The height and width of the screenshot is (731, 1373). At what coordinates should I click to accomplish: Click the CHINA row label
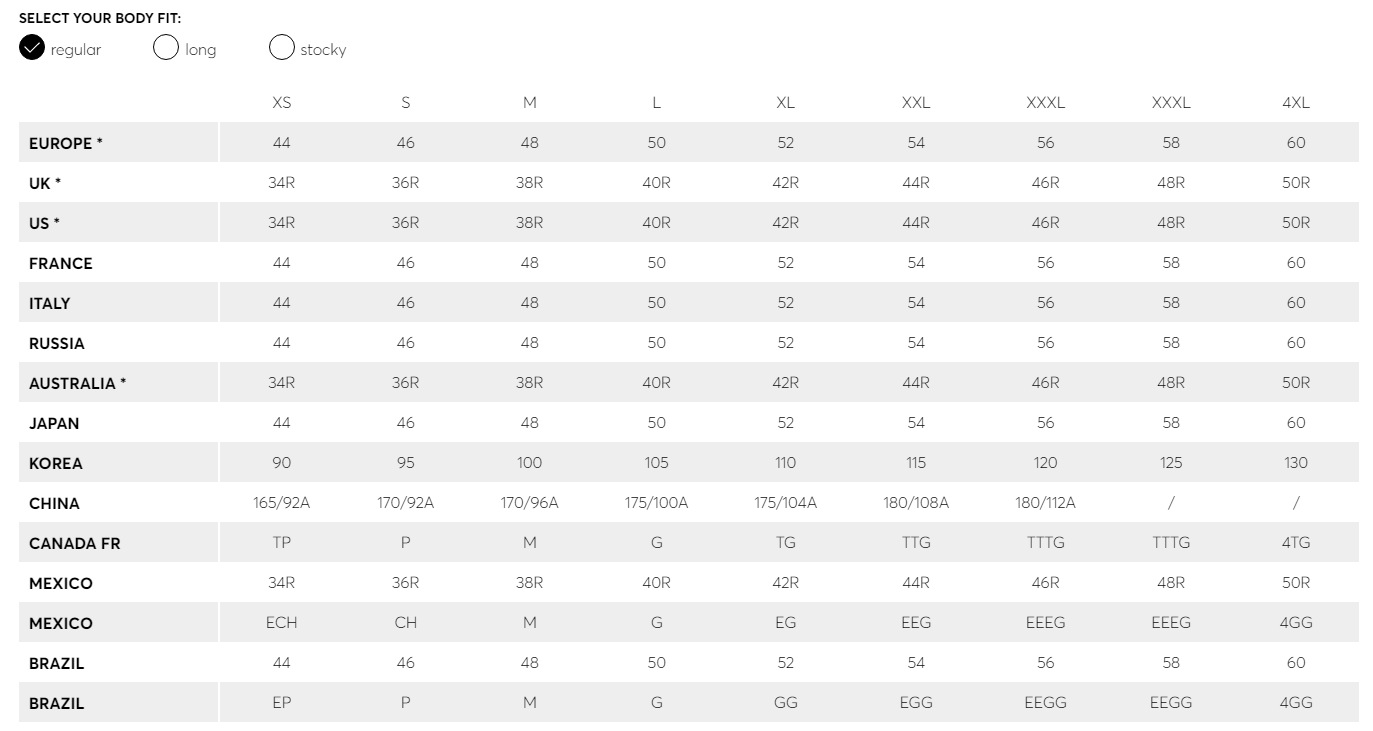coord(54,503)
